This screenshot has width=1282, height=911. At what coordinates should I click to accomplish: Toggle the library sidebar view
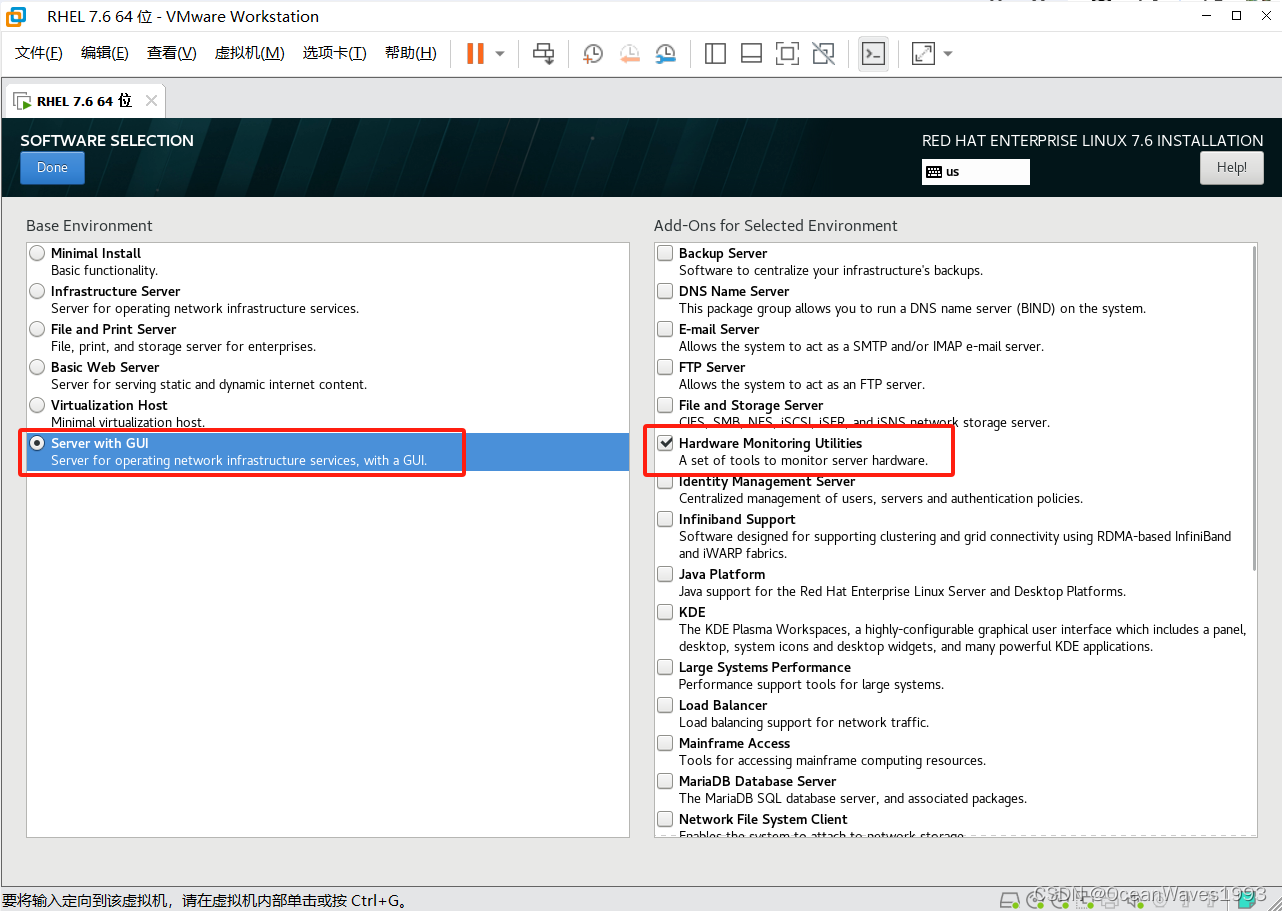(715, 53)
